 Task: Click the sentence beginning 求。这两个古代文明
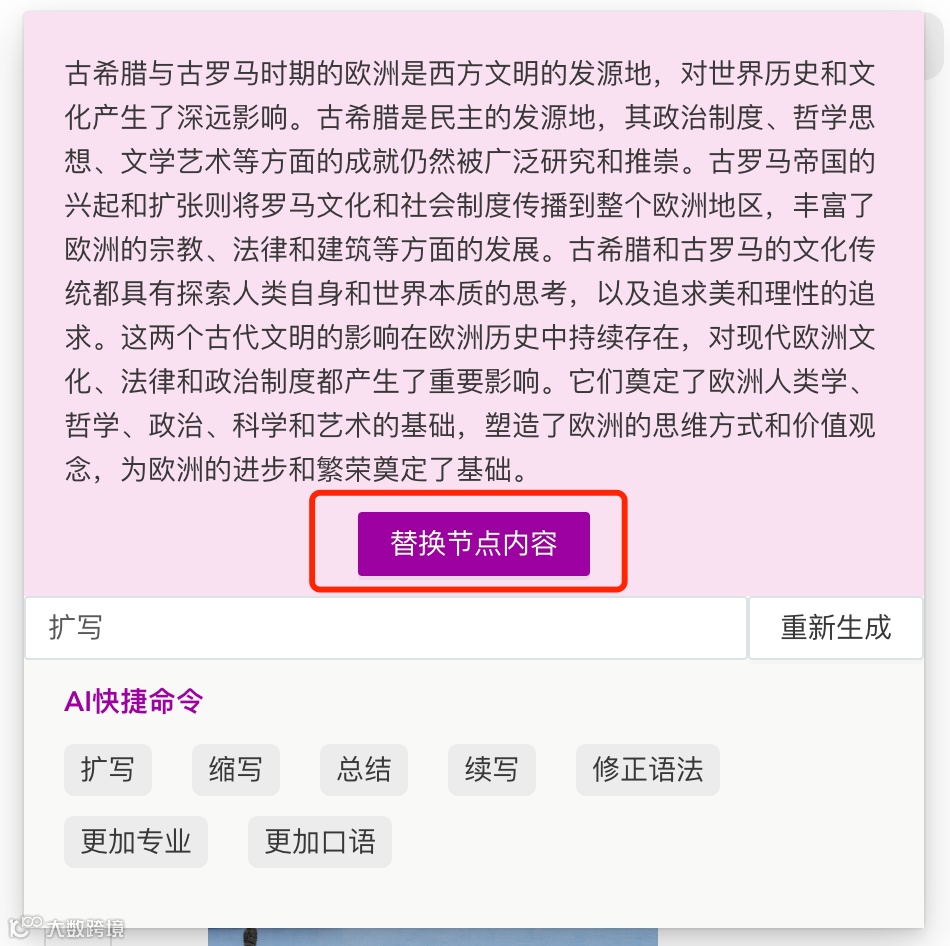[470, 338]
